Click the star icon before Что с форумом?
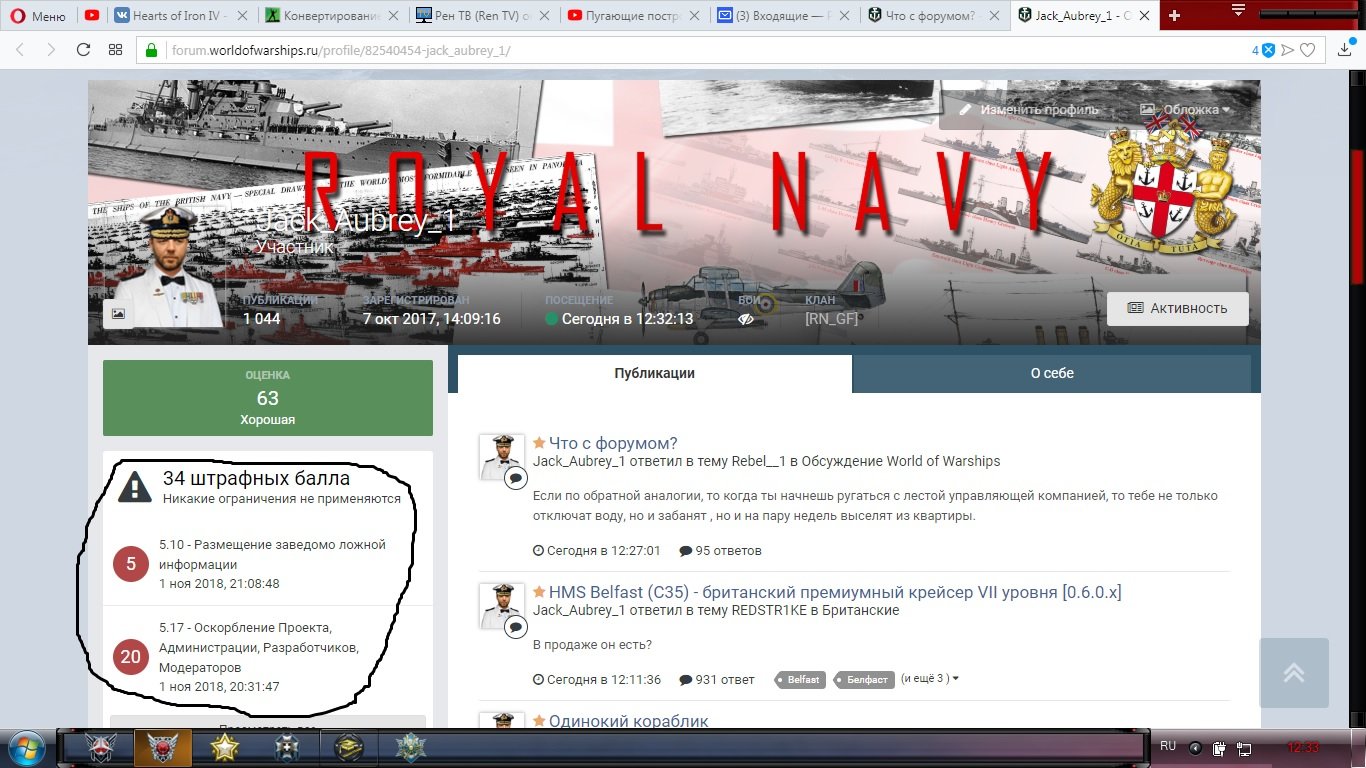Viewport: 1366px width, 768px height. 539,443
